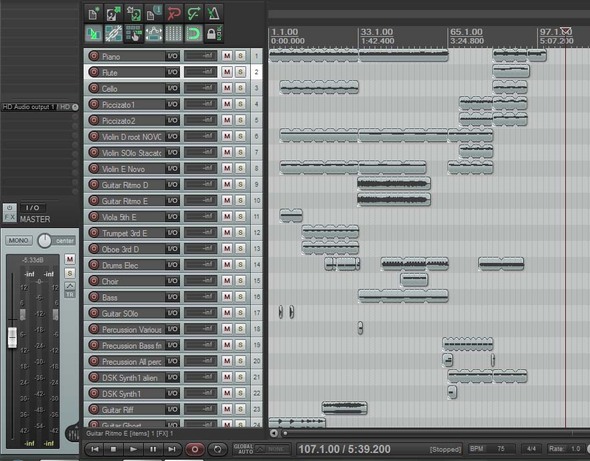The image size is (590, 461).
Task: Toggle grid lines toolbar icon
Action: [174, 34]
